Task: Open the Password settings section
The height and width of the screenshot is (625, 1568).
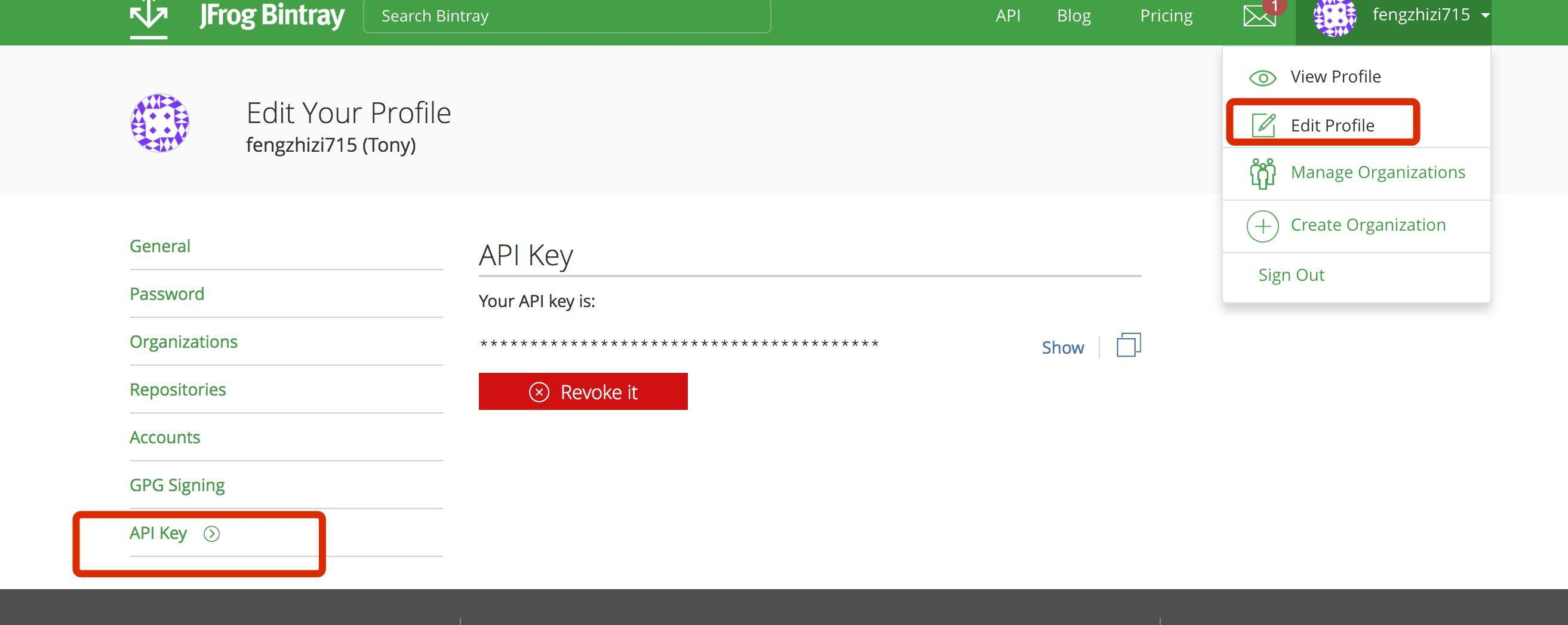Action: [x=167, y=293]
